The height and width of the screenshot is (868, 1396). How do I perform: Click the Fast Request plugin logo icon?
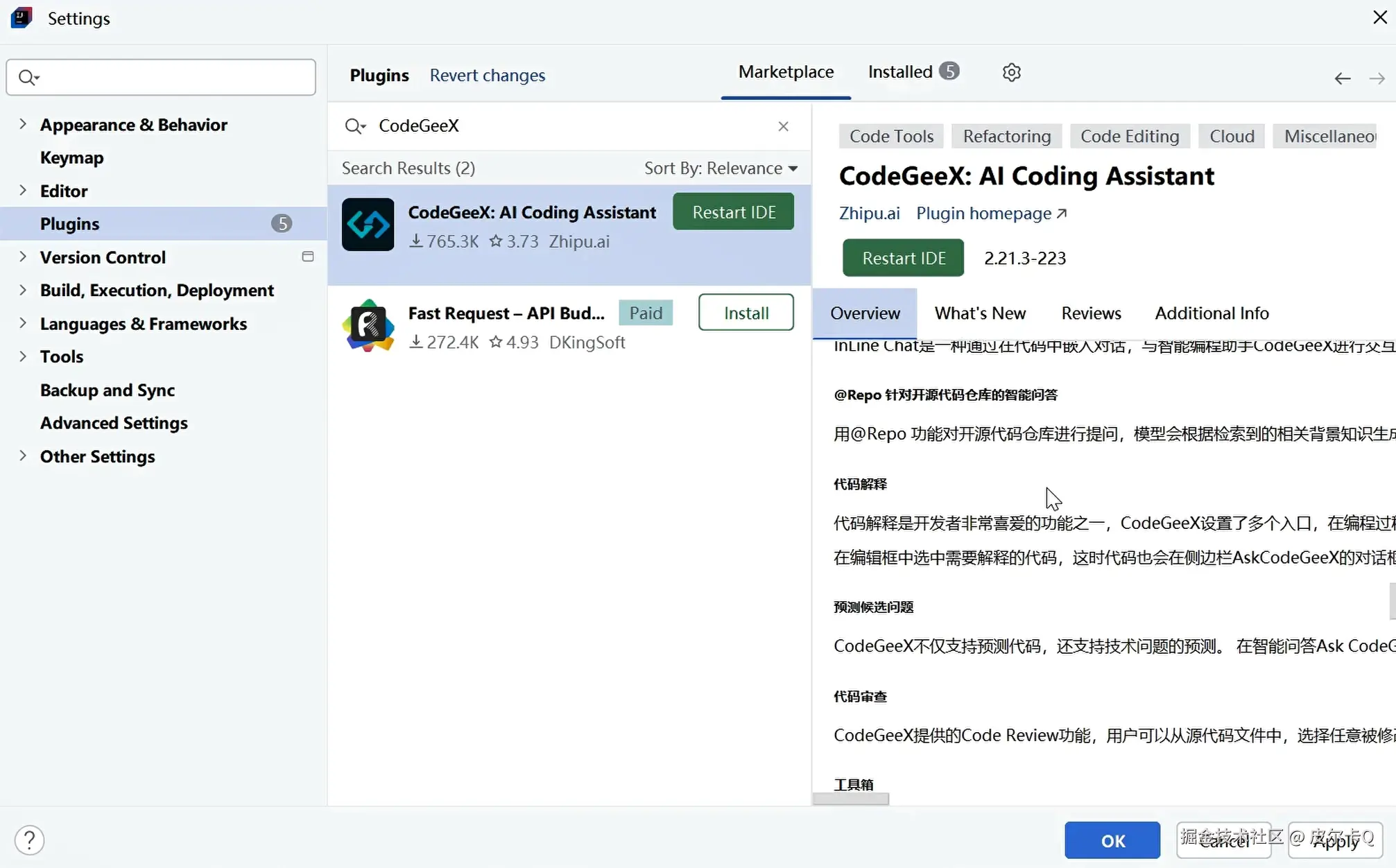click(368, 326)
